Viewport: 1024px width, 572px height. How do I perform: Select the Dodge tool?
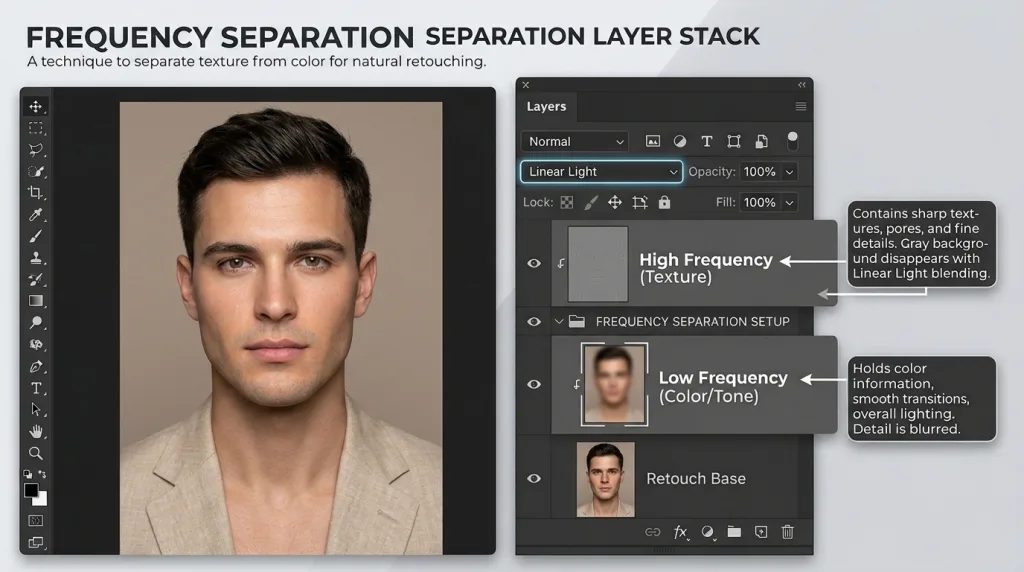point(35,323)
